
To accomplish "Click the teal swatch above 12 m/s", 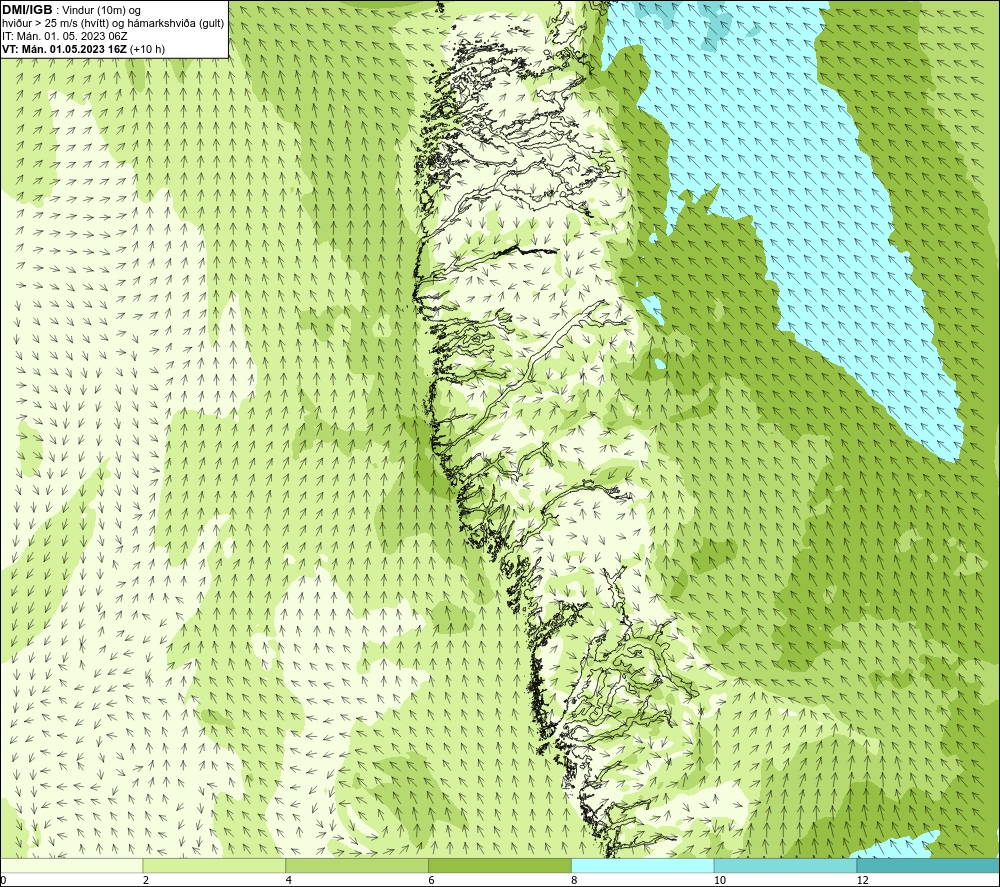I will point(928,865).
